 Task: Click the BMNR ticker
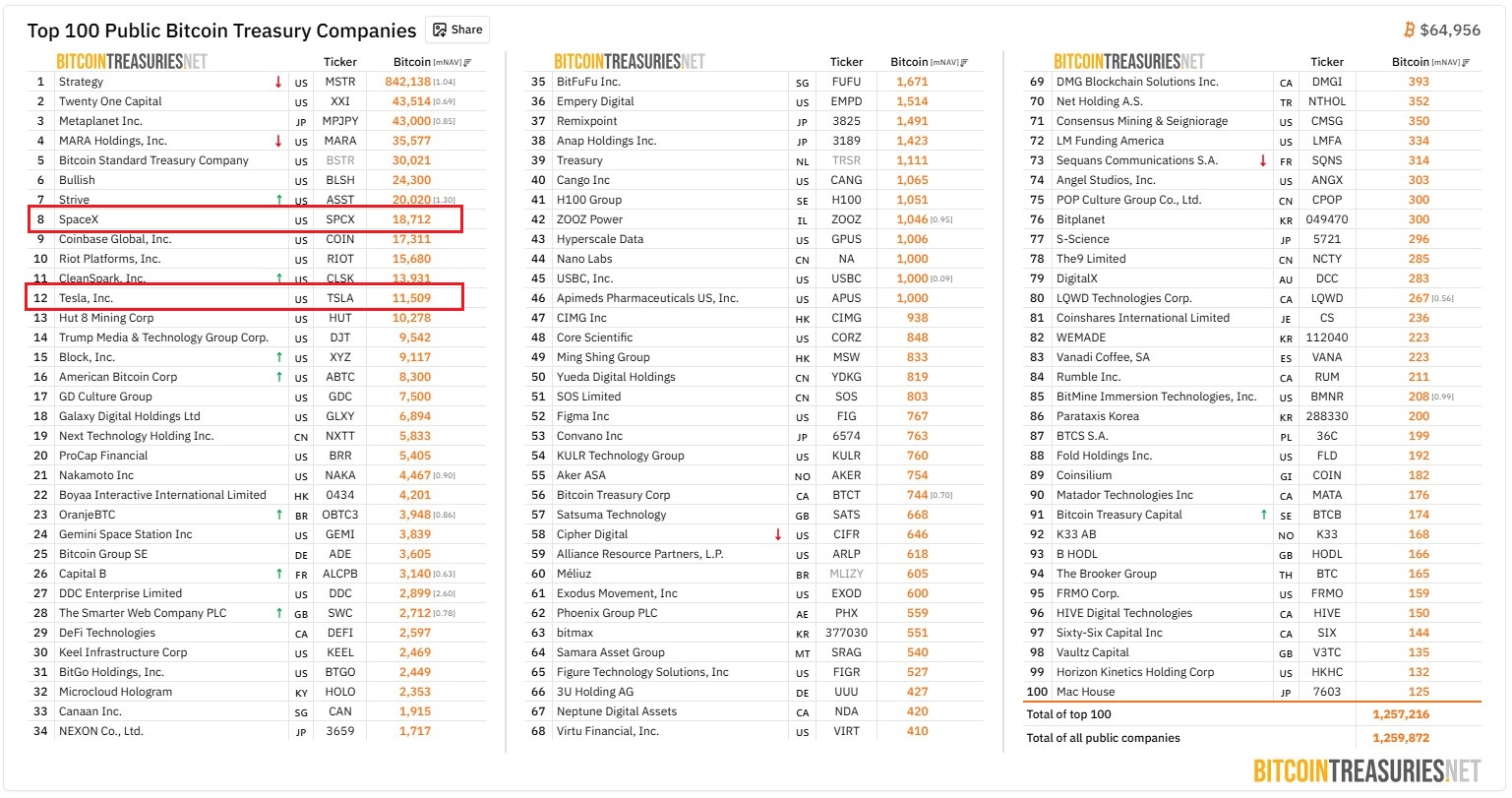coord(1327,397)
